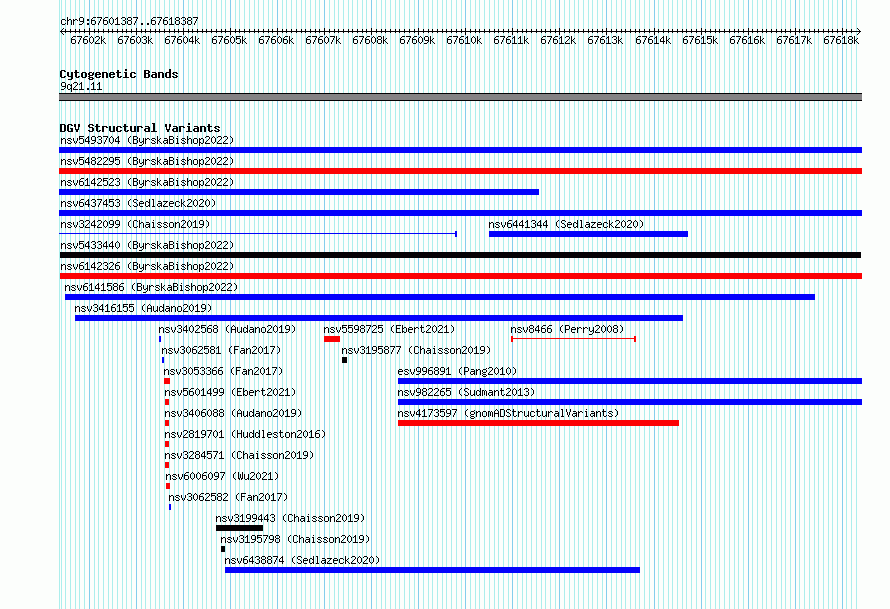Select the red bar under nsv4173597
The image size is (890, 609).
[x=538, y=423]
